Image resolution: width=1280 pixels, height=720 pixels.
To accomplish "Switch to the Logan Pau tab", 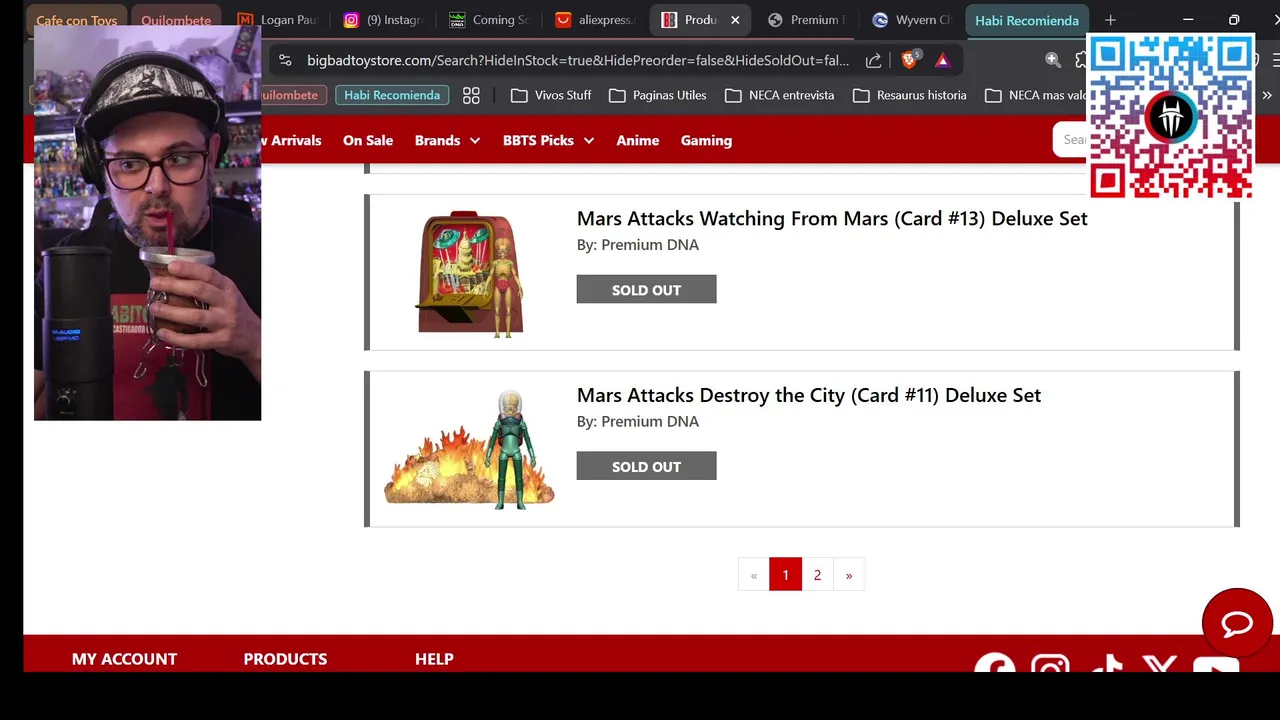I will (x=278, y=20).
